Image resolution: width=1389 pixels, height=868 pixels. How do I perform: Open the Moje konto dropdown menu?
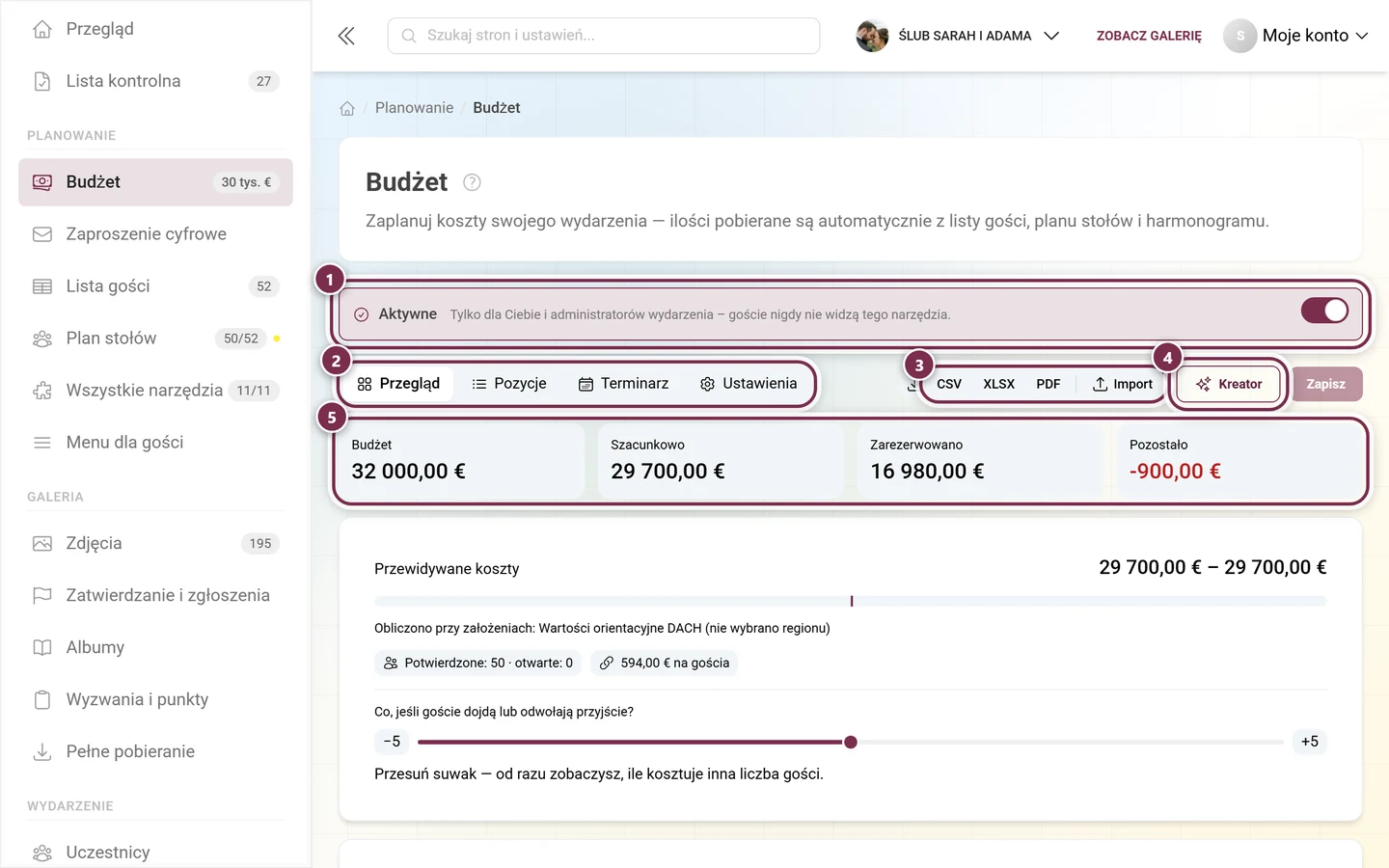pos(1296,36)
